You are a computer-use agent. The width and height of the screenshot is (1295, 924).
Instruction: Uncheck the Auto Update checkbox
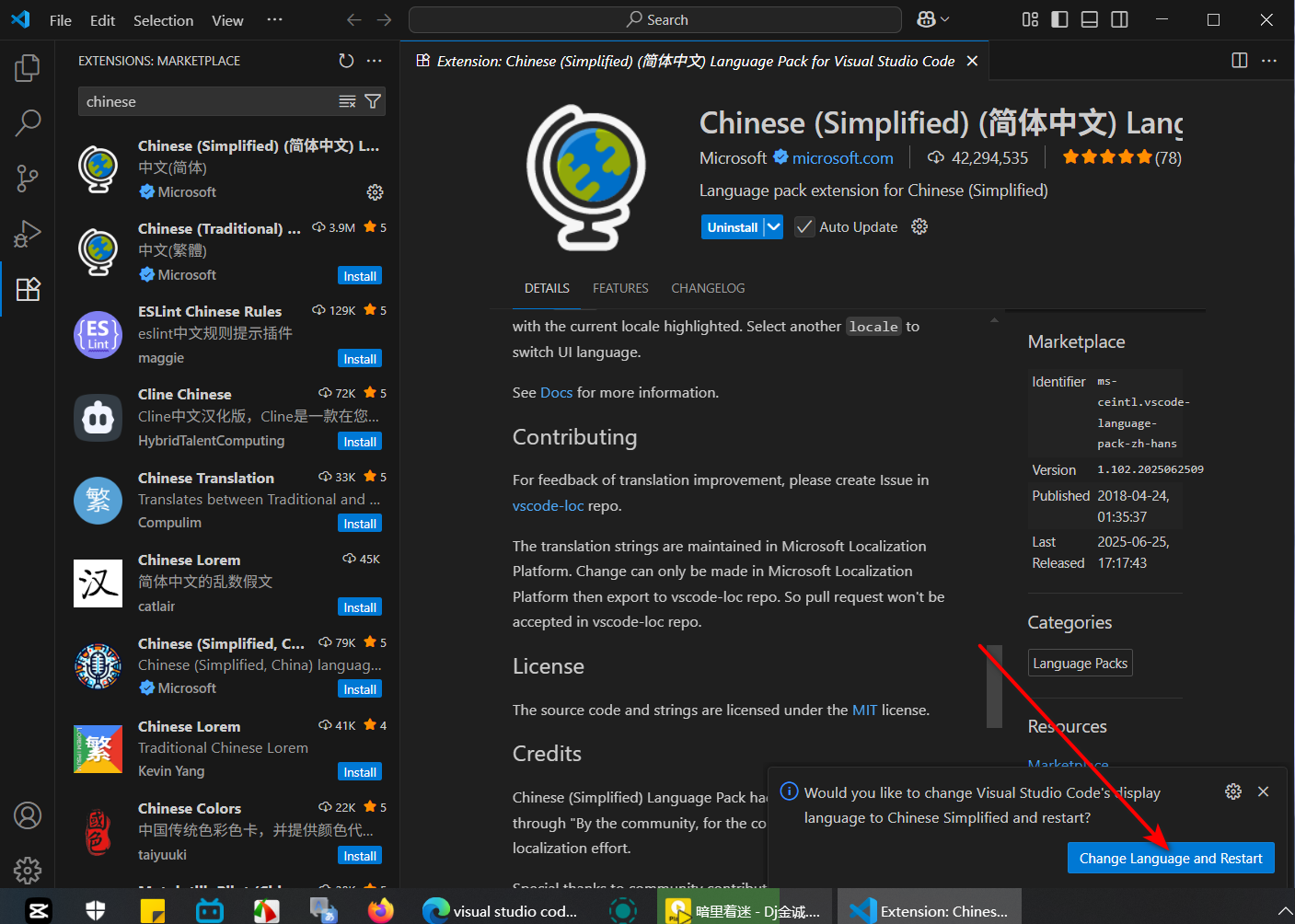tap(804, 226)
